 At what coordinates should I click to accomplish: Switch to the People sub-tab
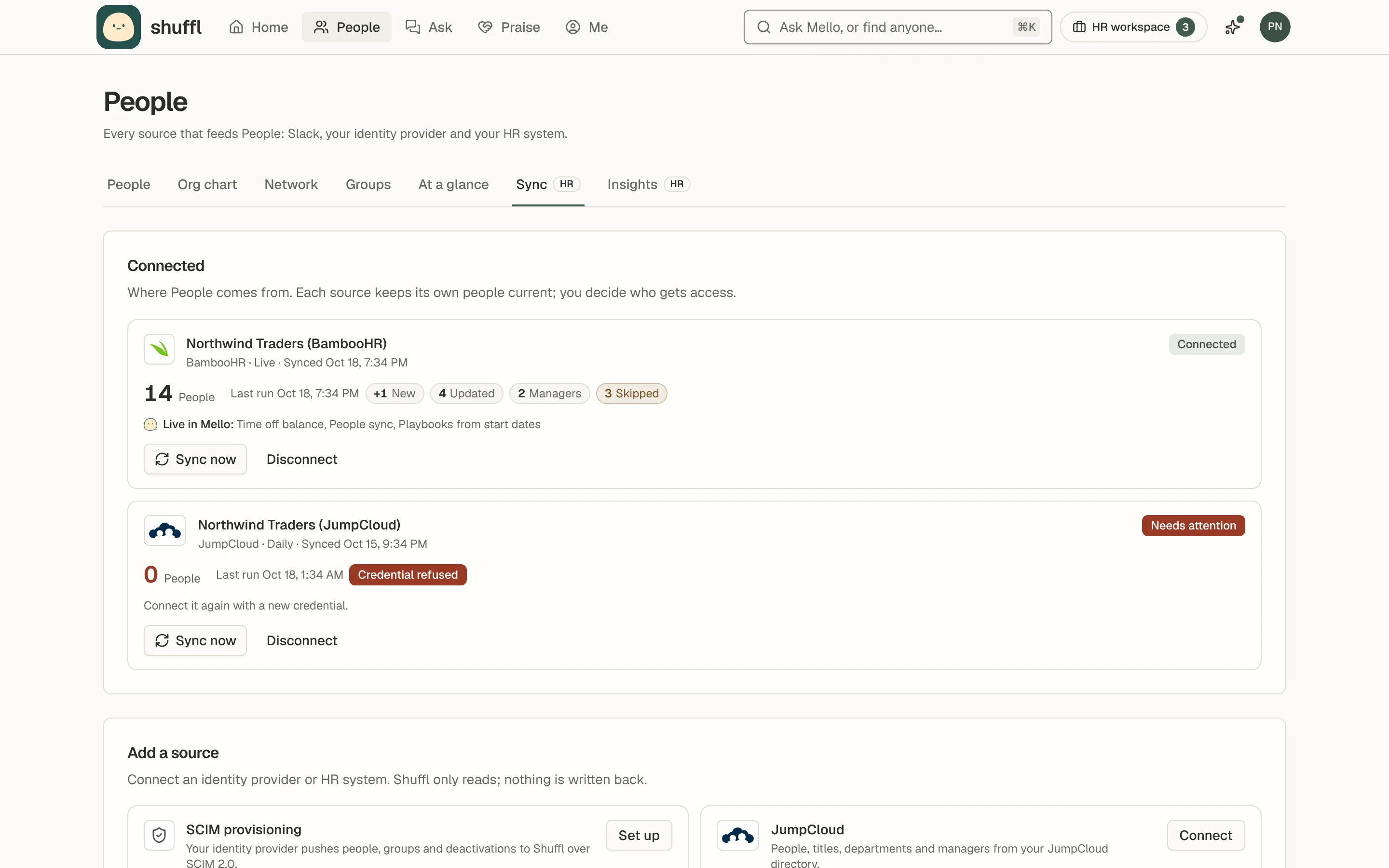pos(129,184)
